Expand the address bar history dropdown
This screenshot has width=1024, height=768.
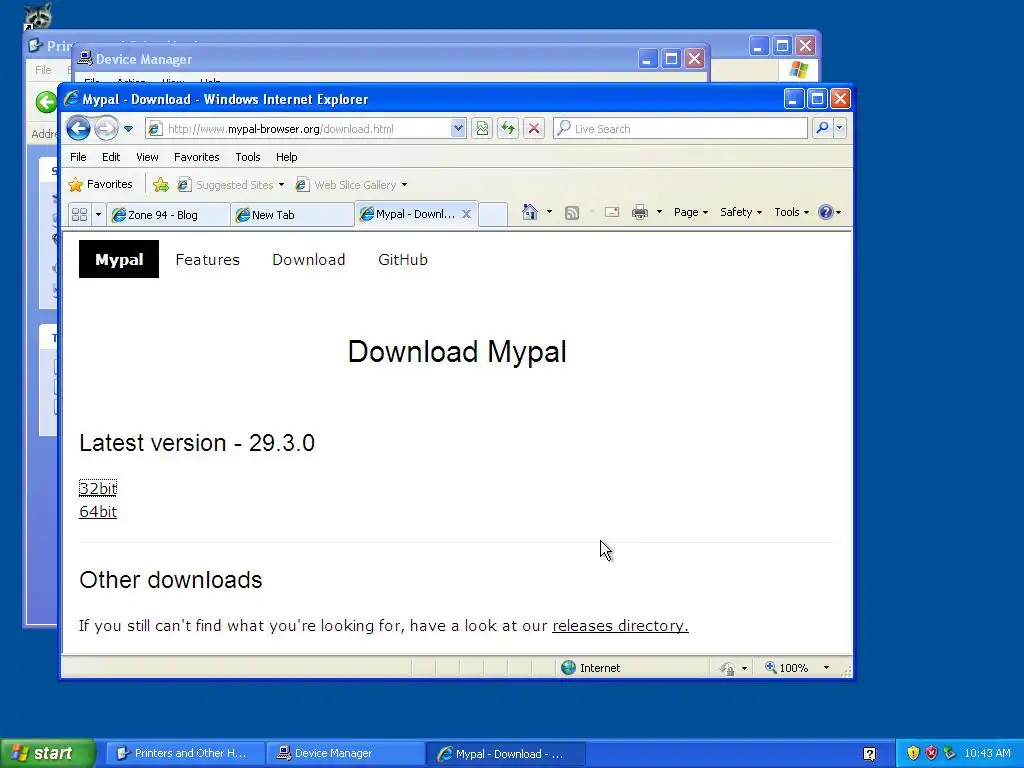[x=458, y=129]
